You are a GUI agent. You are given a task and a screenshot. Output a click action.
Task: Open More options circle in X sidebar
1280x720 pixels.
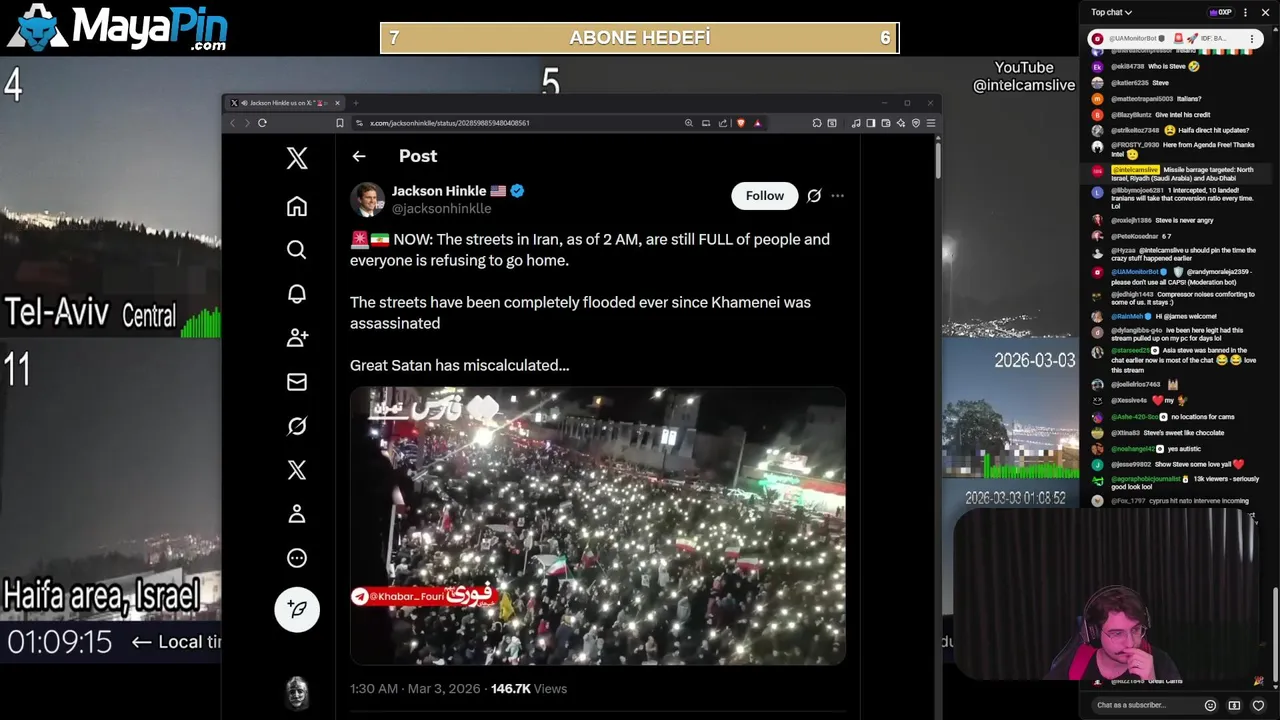297,558
